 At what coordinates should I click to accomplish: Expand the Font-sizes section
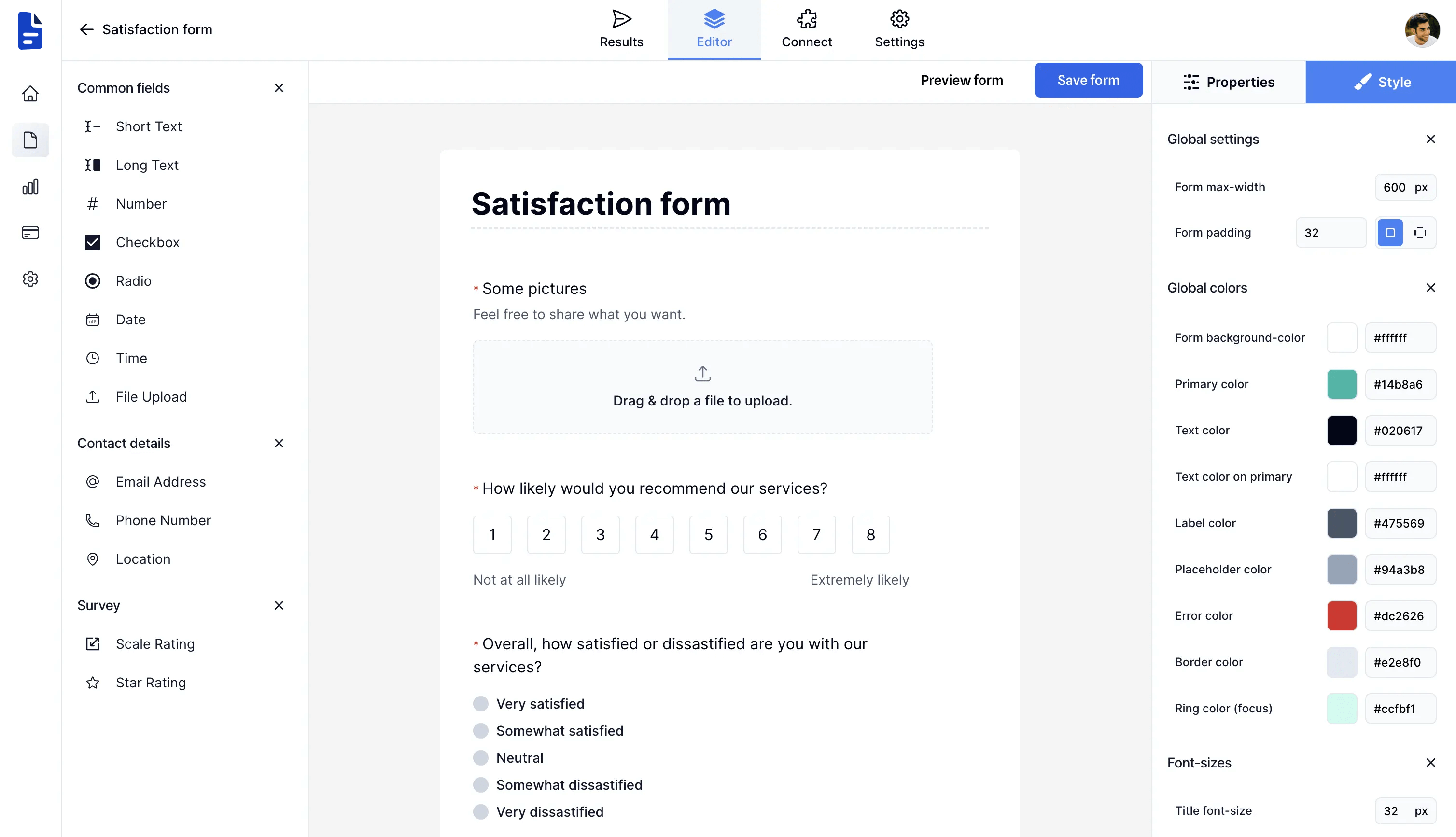(1432, 763)
